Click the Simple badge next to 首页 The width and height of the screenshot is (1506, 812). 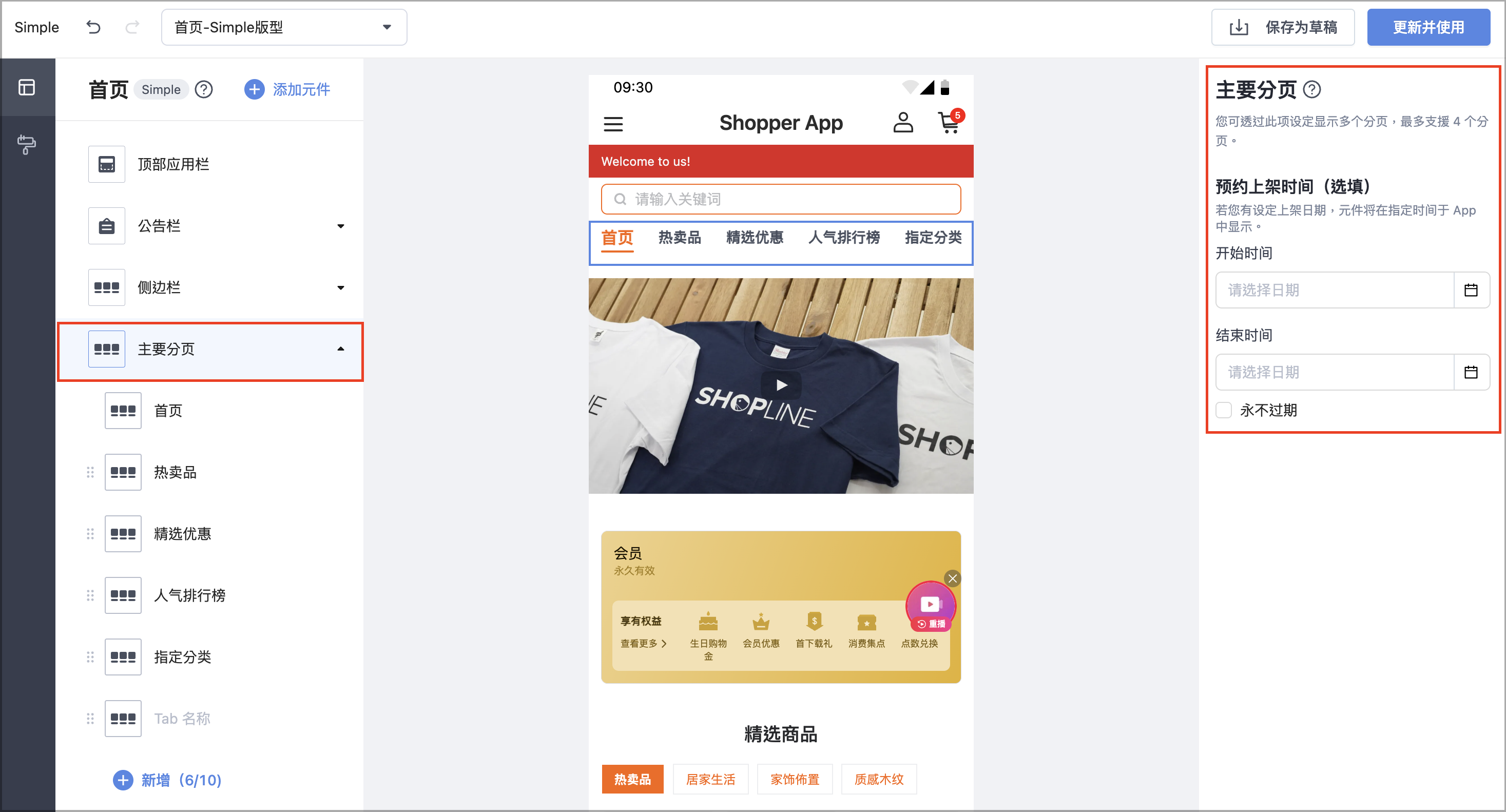[x=161, y=89]
